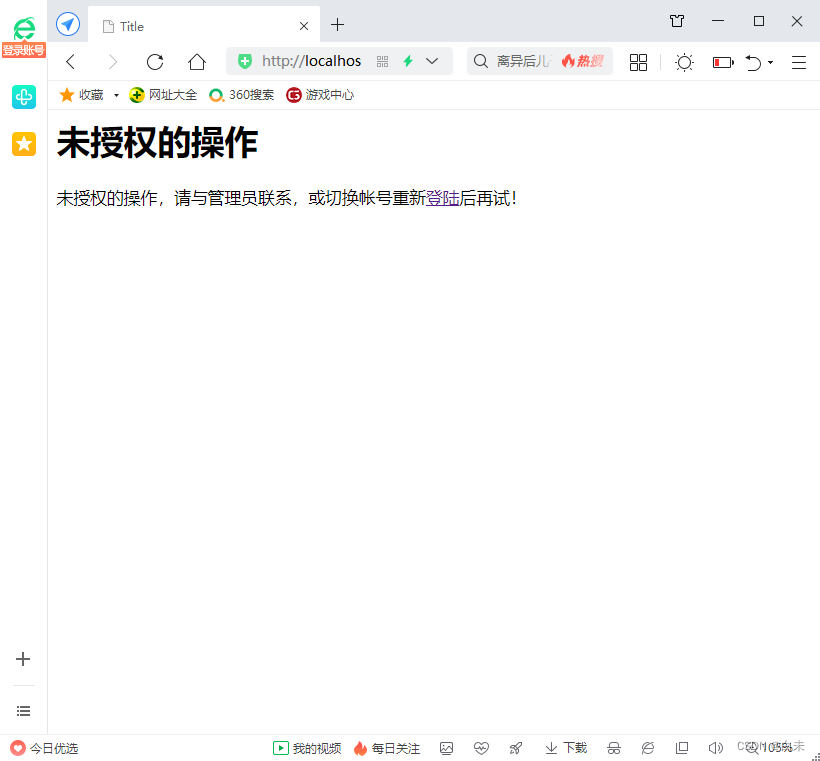Go back to previous page

click(x=71, y=62)
